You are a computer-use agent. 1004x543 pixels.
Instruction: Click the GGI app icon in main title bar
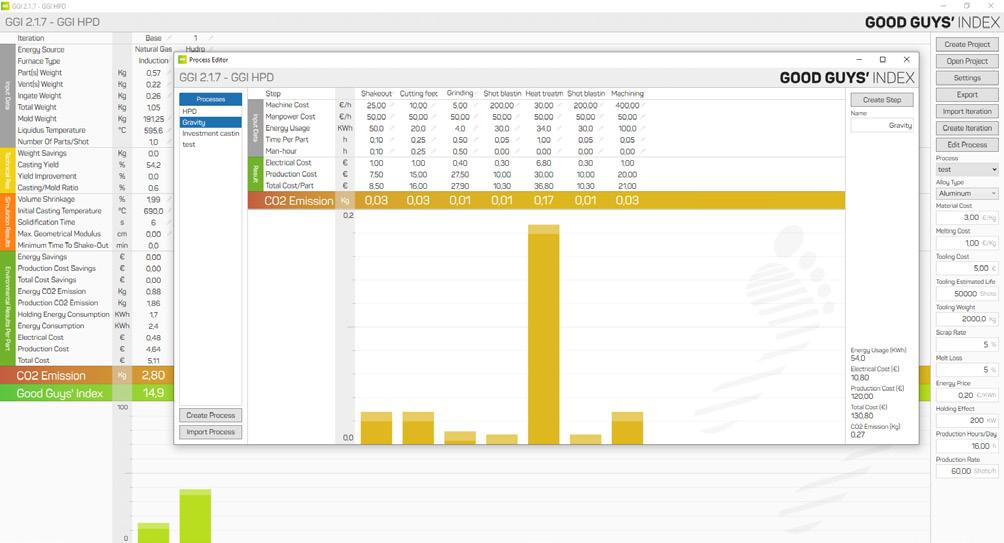tap(5, 6)
